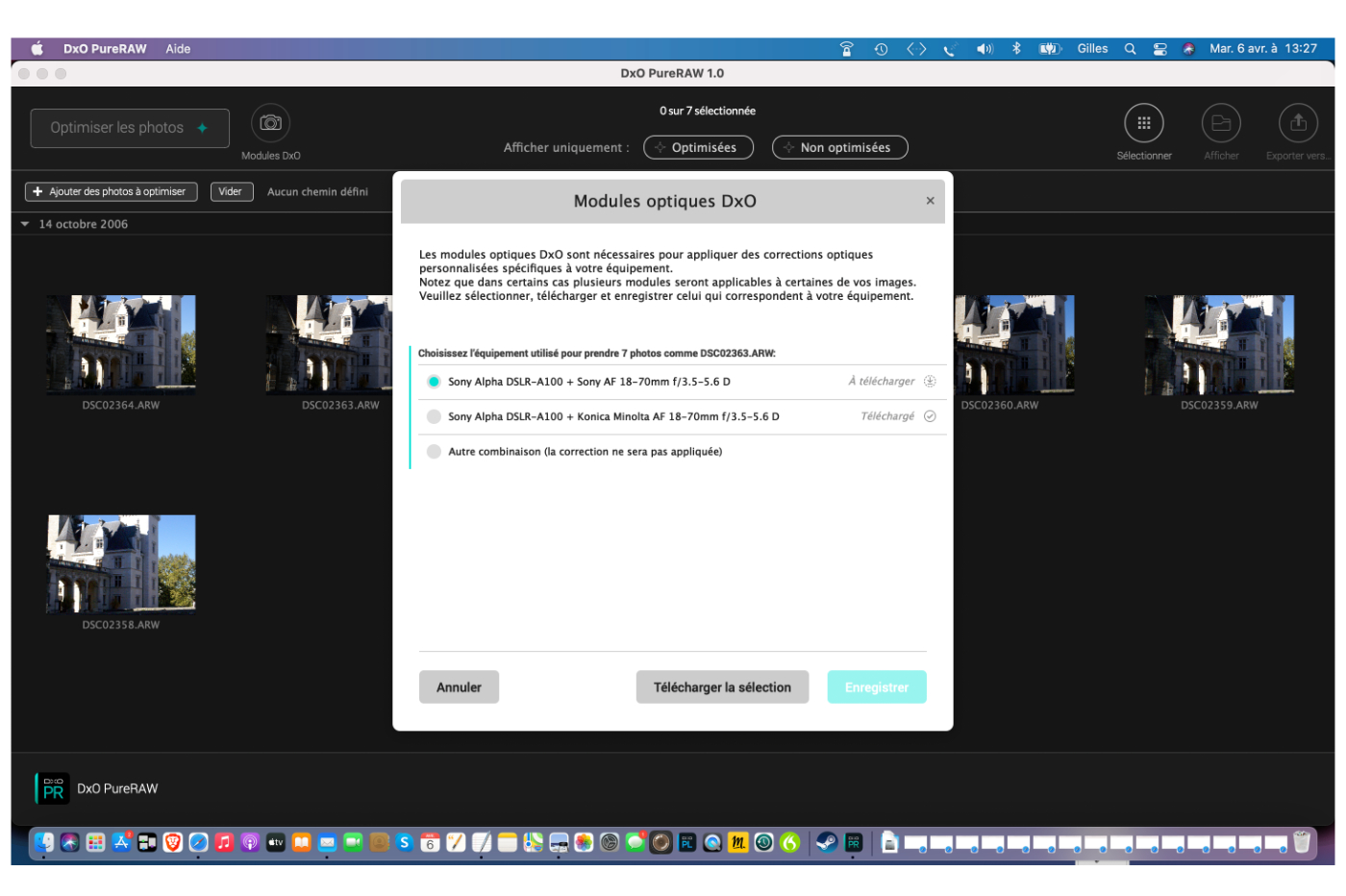Screen dimensions: 1346x896
Task: Click the date and time in menu bar
Action: [x=1263, y=49]
